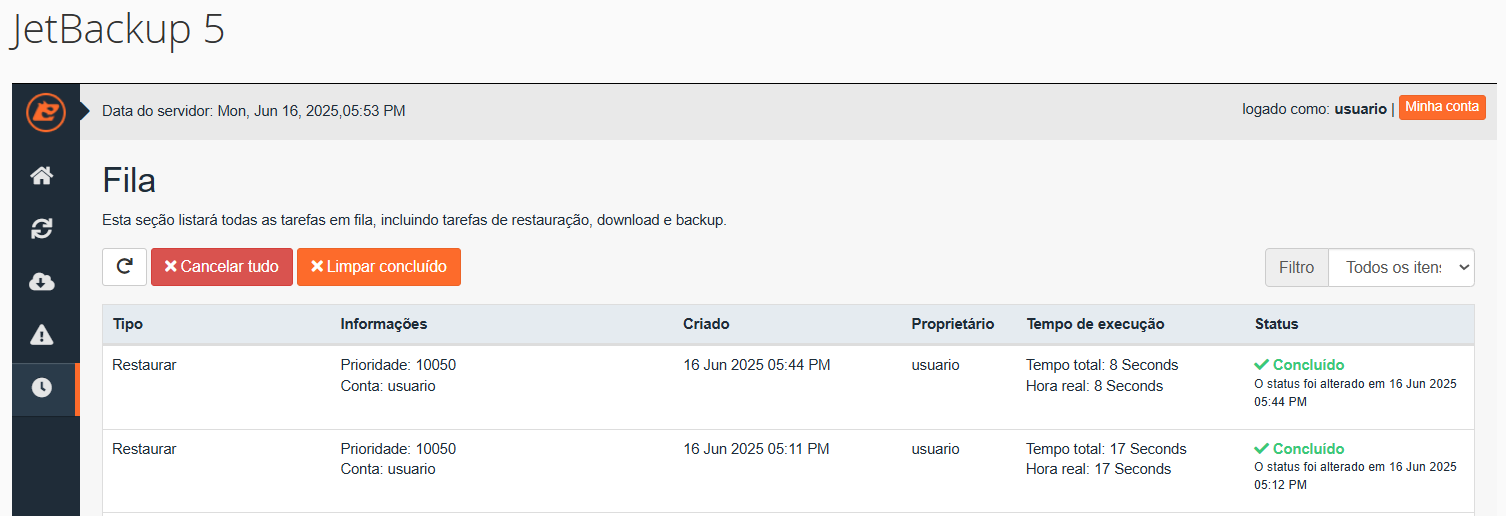Click the Criado column header
The height and width of the screenshot is (516, 1506).
point(706,324)
